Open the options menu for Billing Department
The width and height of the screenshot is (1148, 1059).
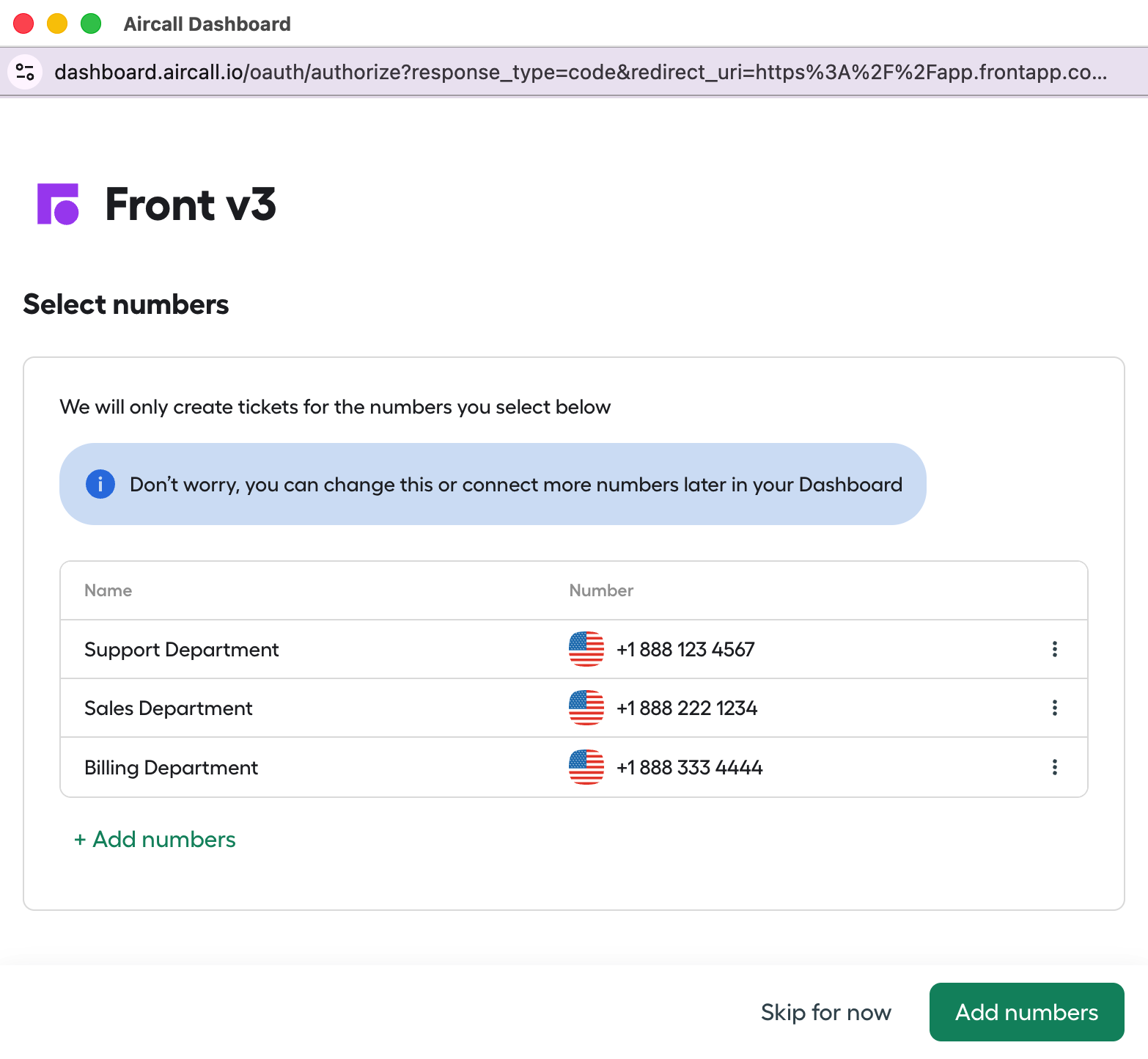[x=1054, y=767]
